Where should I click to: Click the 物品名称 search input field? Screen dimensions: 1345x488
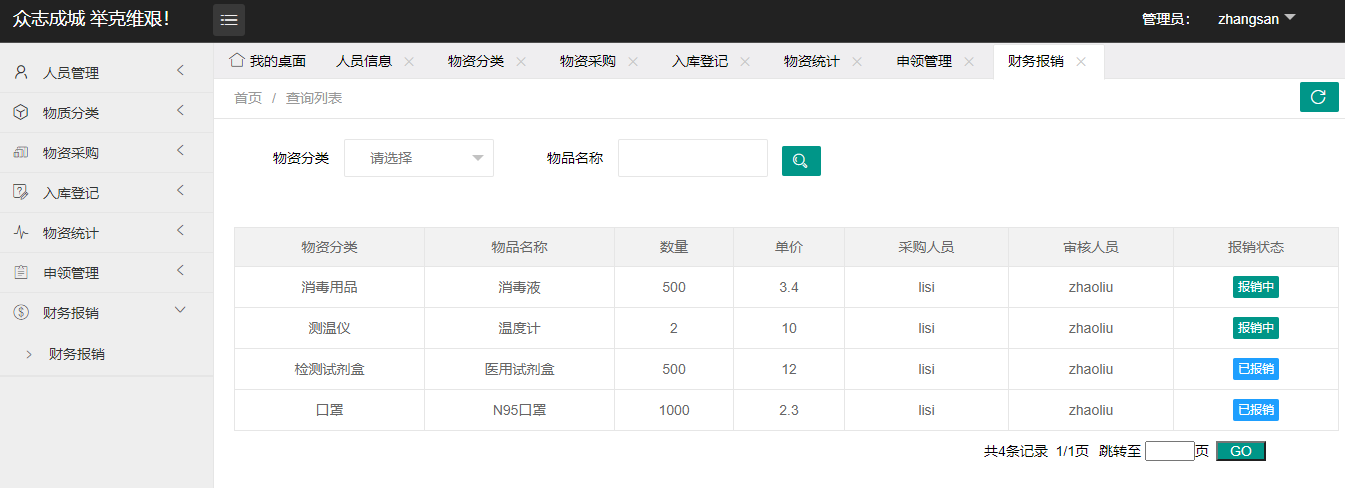pyautogui.click(x=692, y=158)
